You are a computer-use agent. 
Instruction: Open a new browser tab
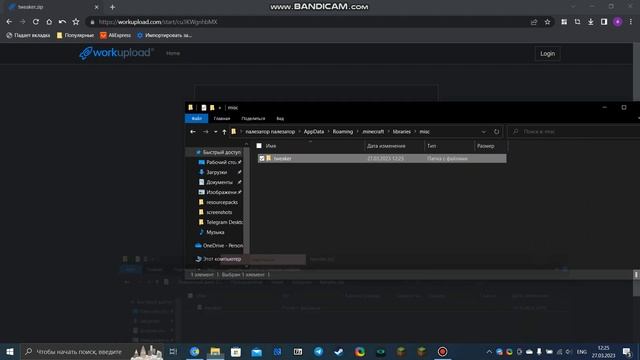pyautogui.click(x=112, y=7)
